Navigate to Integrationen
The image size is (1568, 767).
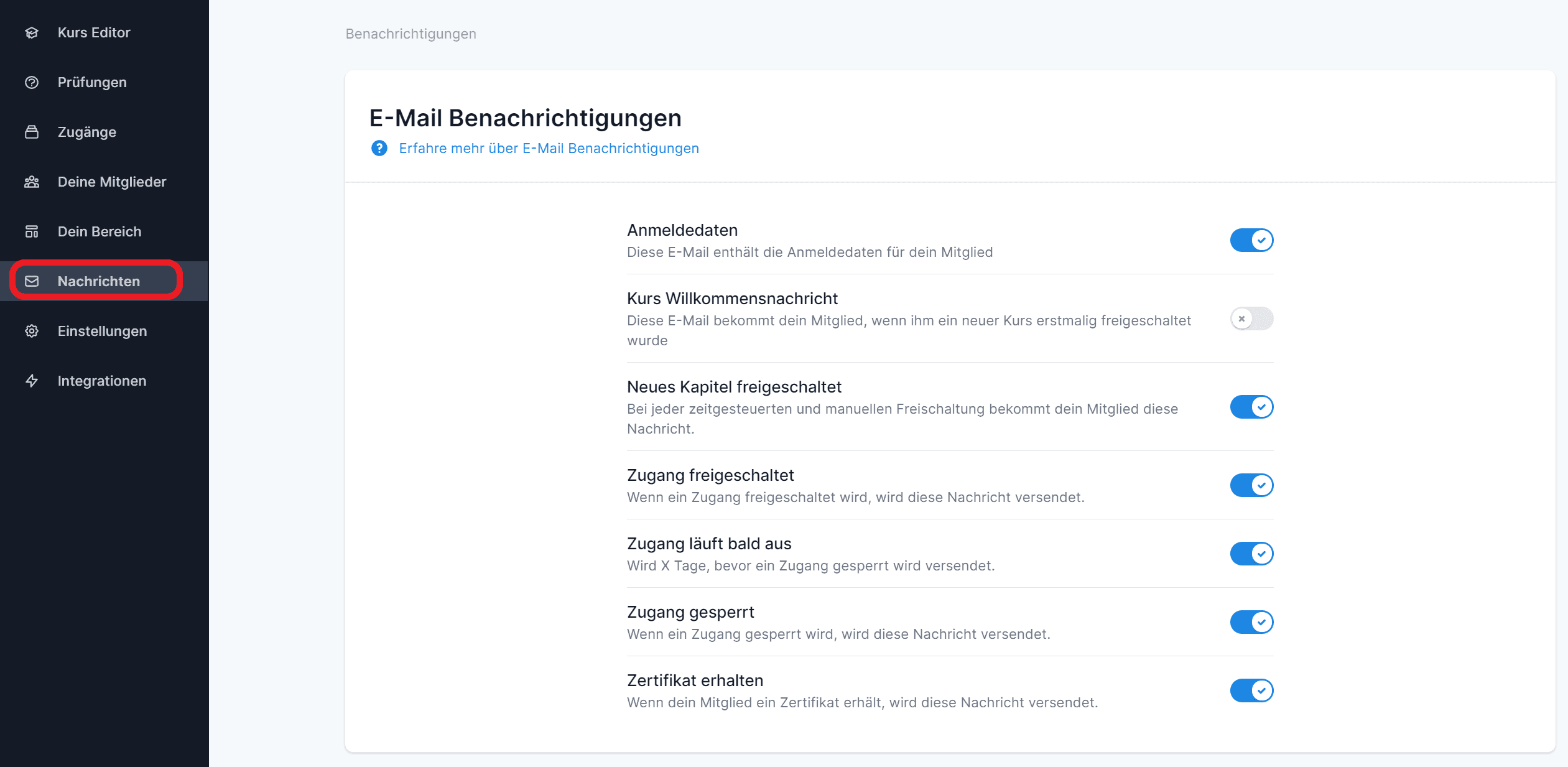[x=104, y=381]
